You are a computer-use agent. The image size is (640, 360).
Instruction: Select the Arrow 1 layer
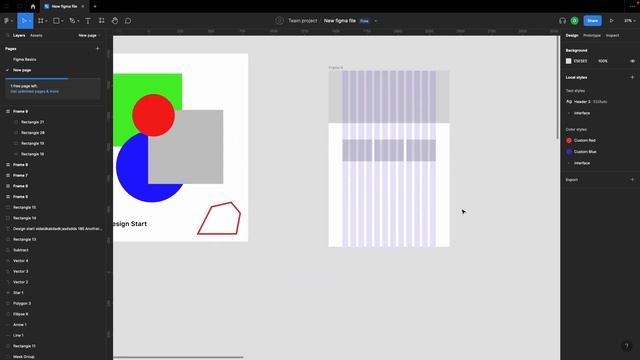point(20,325)
